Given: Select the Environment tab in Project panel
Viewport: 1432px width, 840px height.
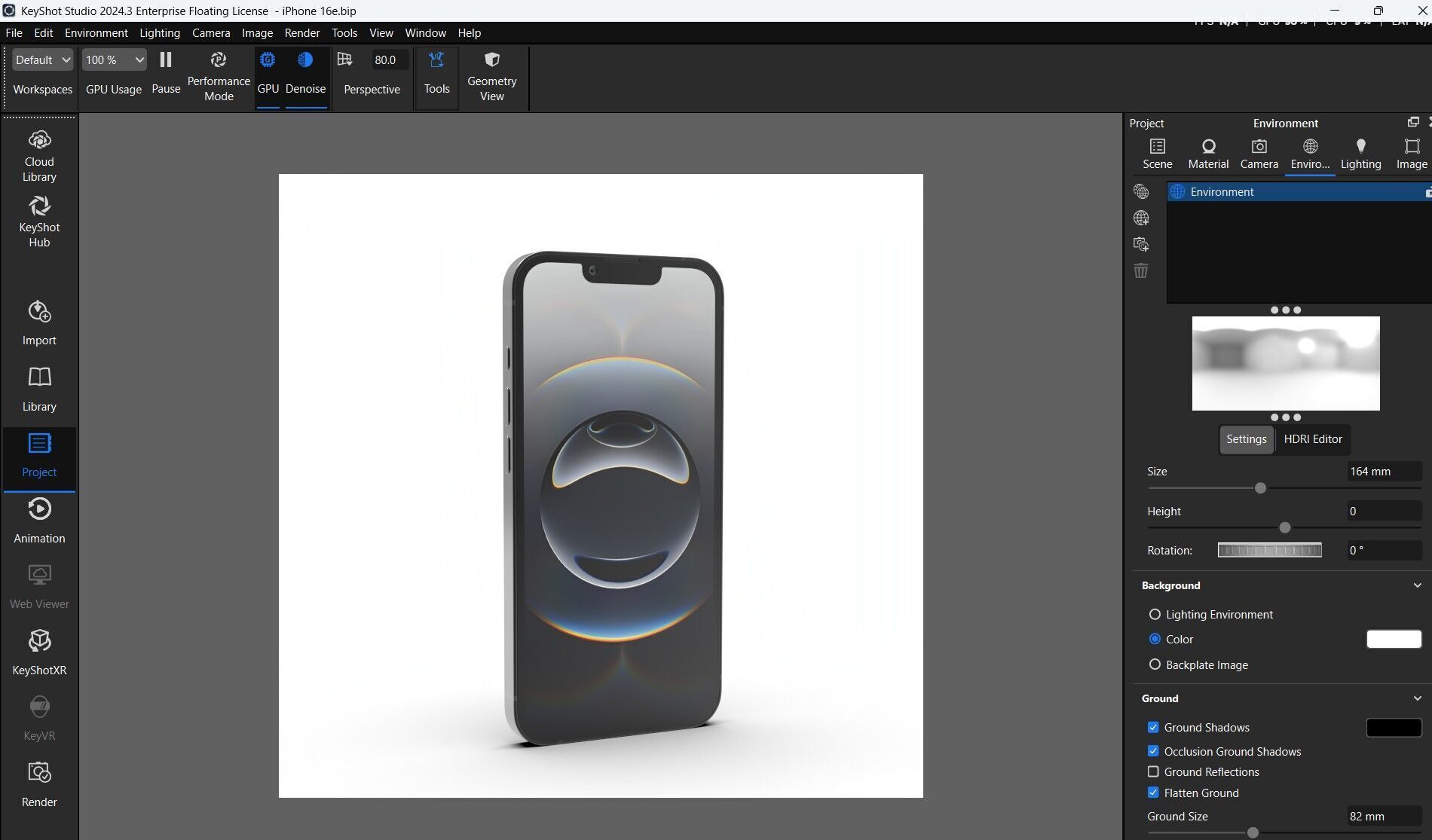Looking at the screenshot, I should coord(1310,154).
